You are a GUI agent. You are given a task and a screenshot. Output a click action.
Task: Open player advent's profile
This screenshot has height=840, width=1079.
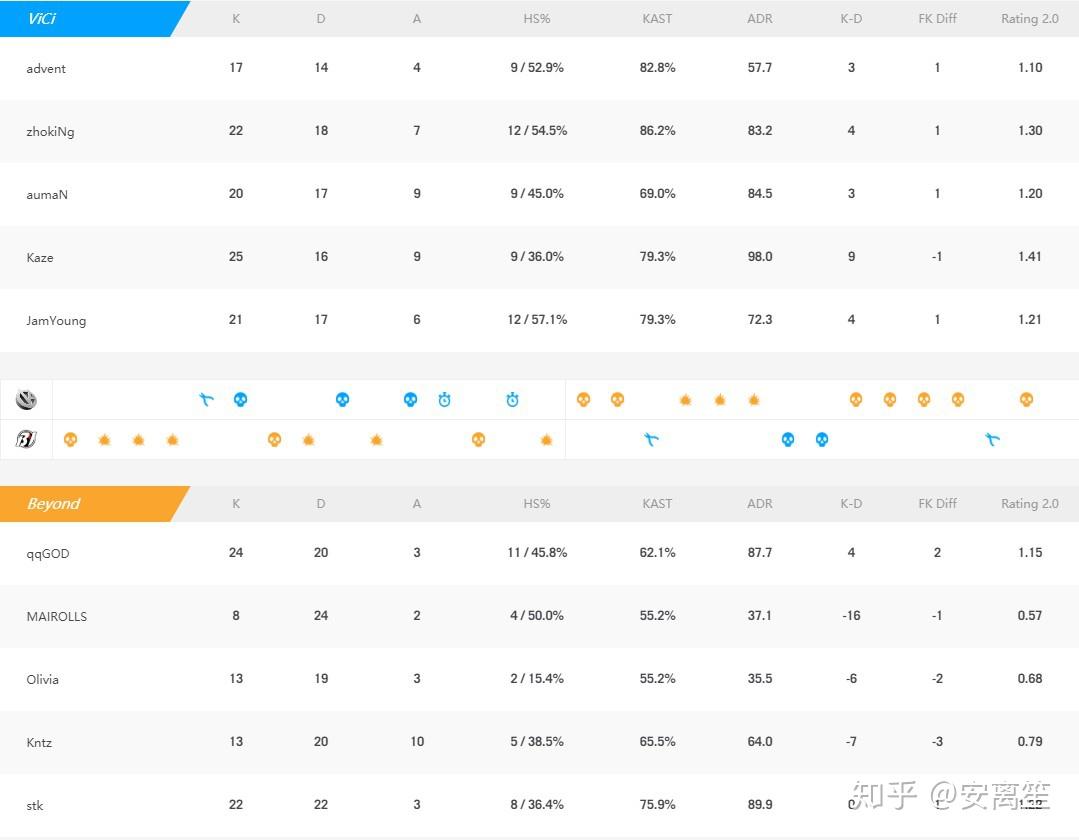click(x=46, y=68)
